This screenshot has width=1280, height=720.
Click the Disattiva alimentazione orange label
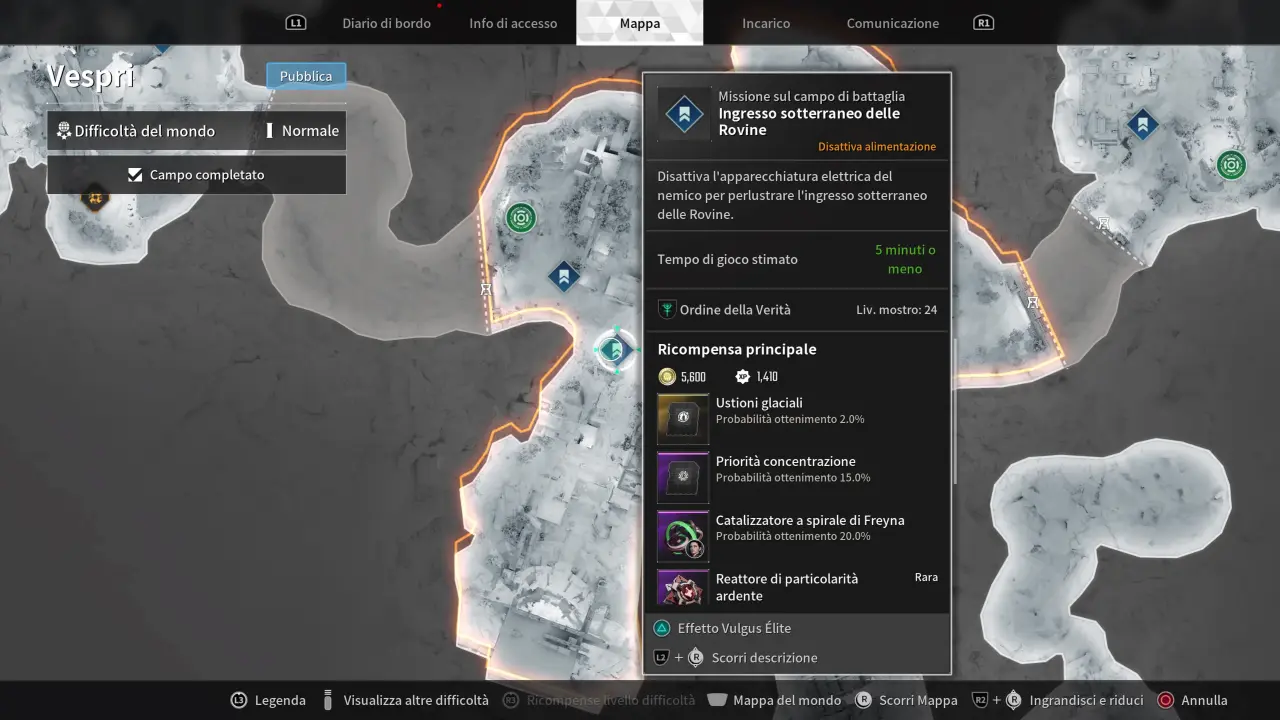[877, 146]
